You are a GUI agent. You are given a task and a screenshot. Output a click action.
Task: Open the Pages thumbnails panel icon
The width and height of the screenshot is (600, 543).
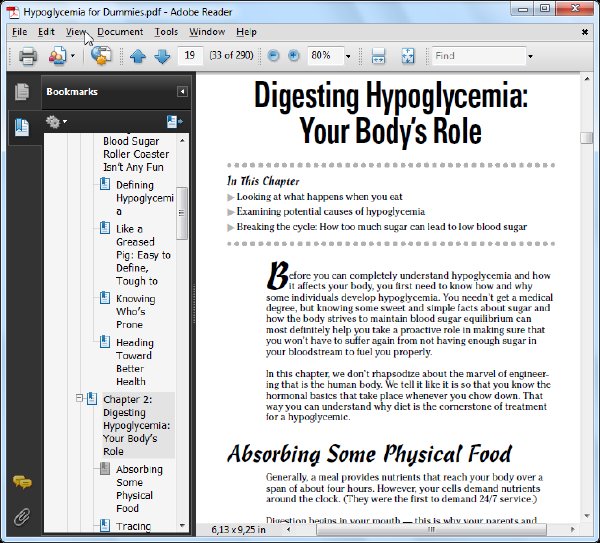pyautogui.click(x=22, y=92)
